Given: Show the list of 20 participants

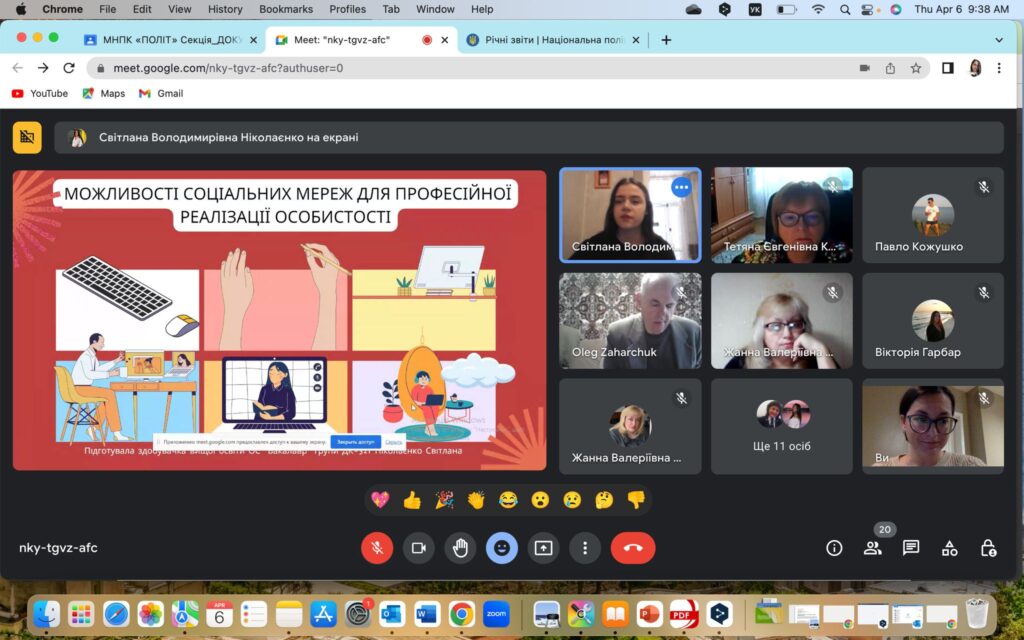Looking at the screenshot, I should 873,548.
